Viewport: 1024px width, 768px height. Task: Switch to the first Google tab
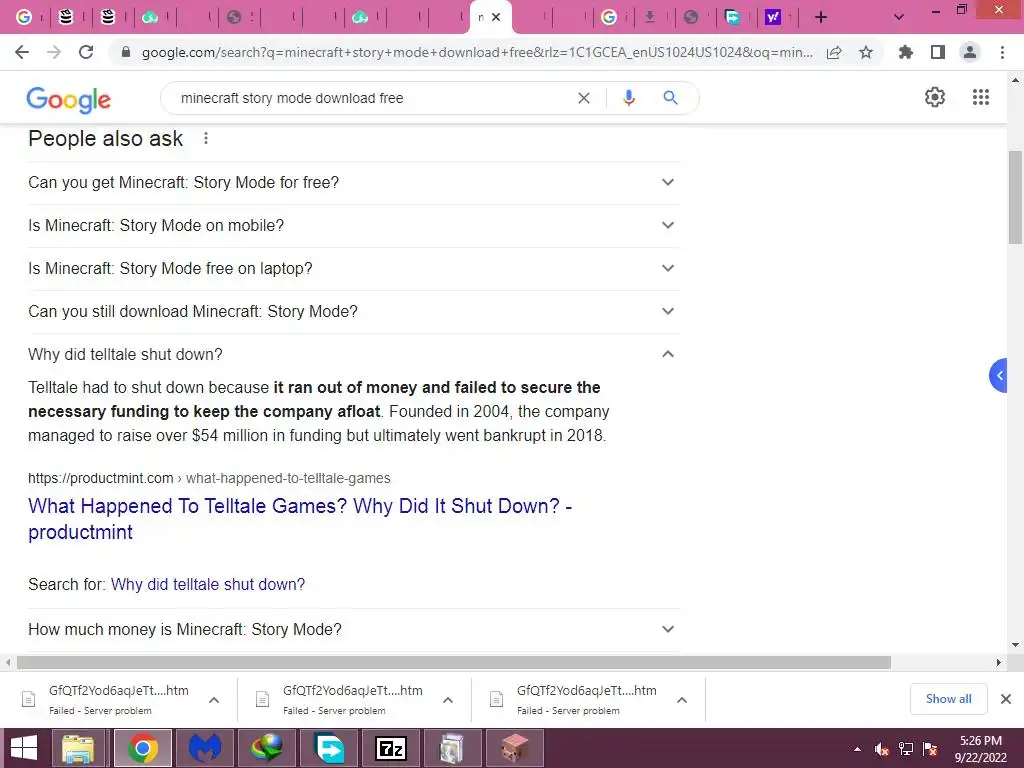[x=24, y=18]
